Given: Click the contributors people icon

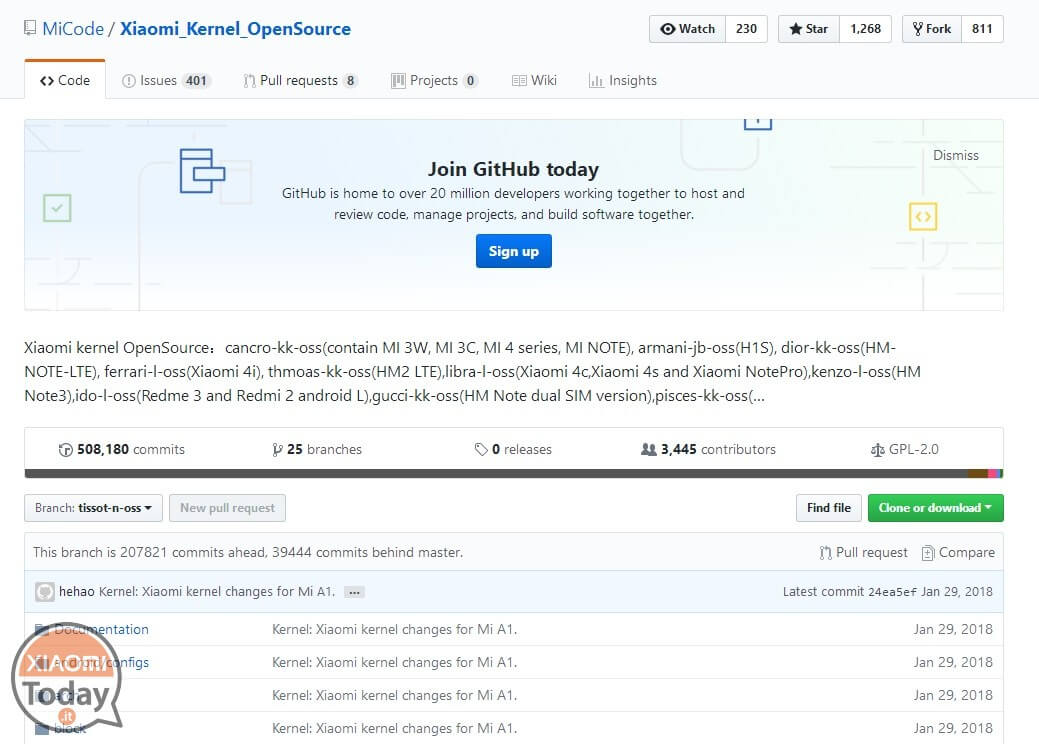Looking at the screenshot, I should point(649,450).
